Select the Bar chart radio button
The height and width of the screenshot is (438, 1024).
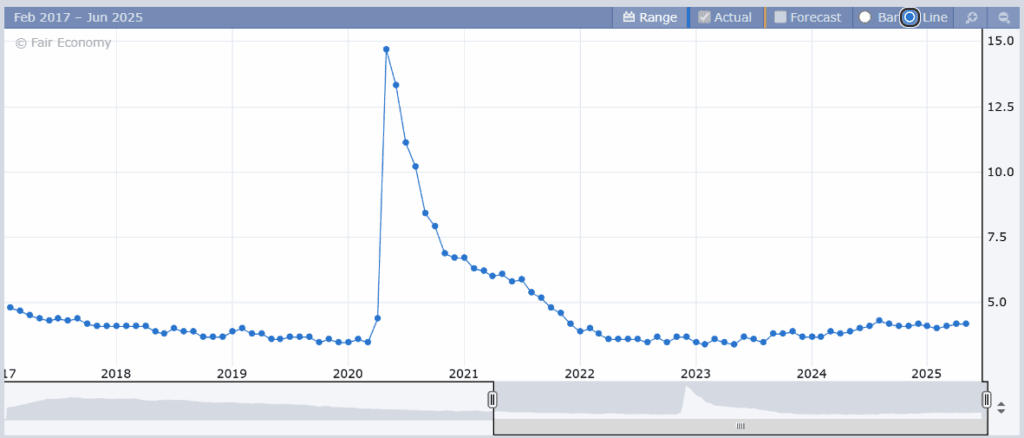865,18
